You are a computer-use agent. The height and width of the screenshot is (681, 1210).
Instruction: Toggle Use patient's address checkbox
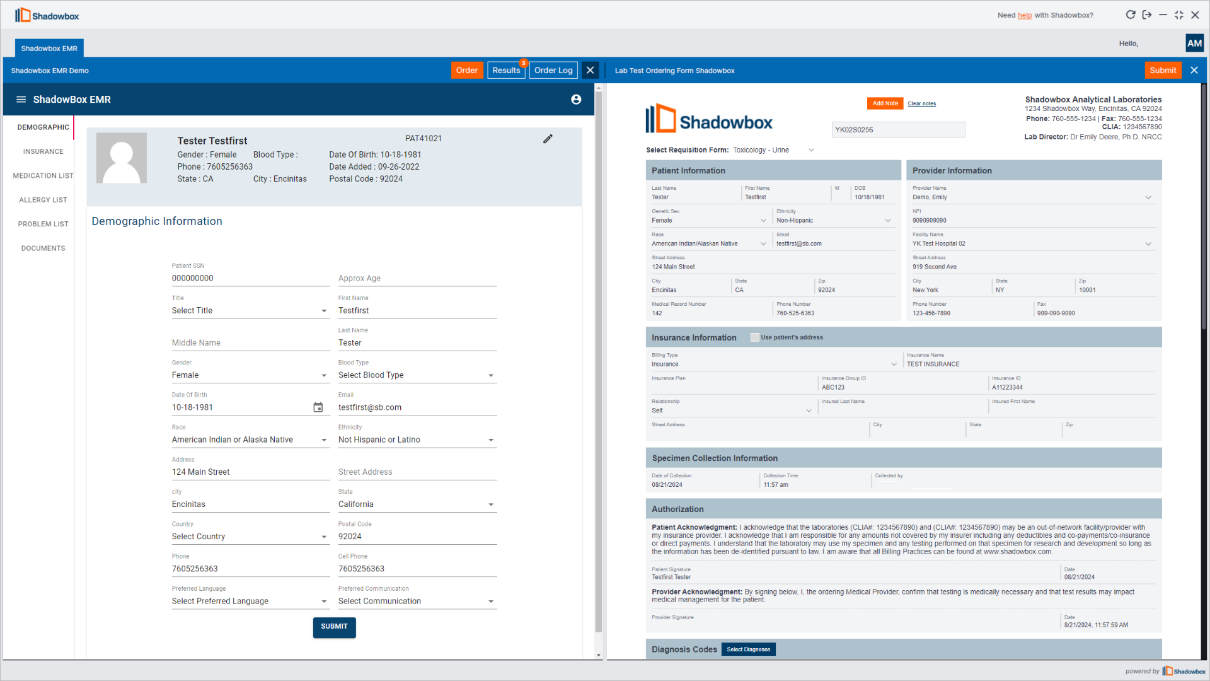pyautogui.click(x=755, y=337)
